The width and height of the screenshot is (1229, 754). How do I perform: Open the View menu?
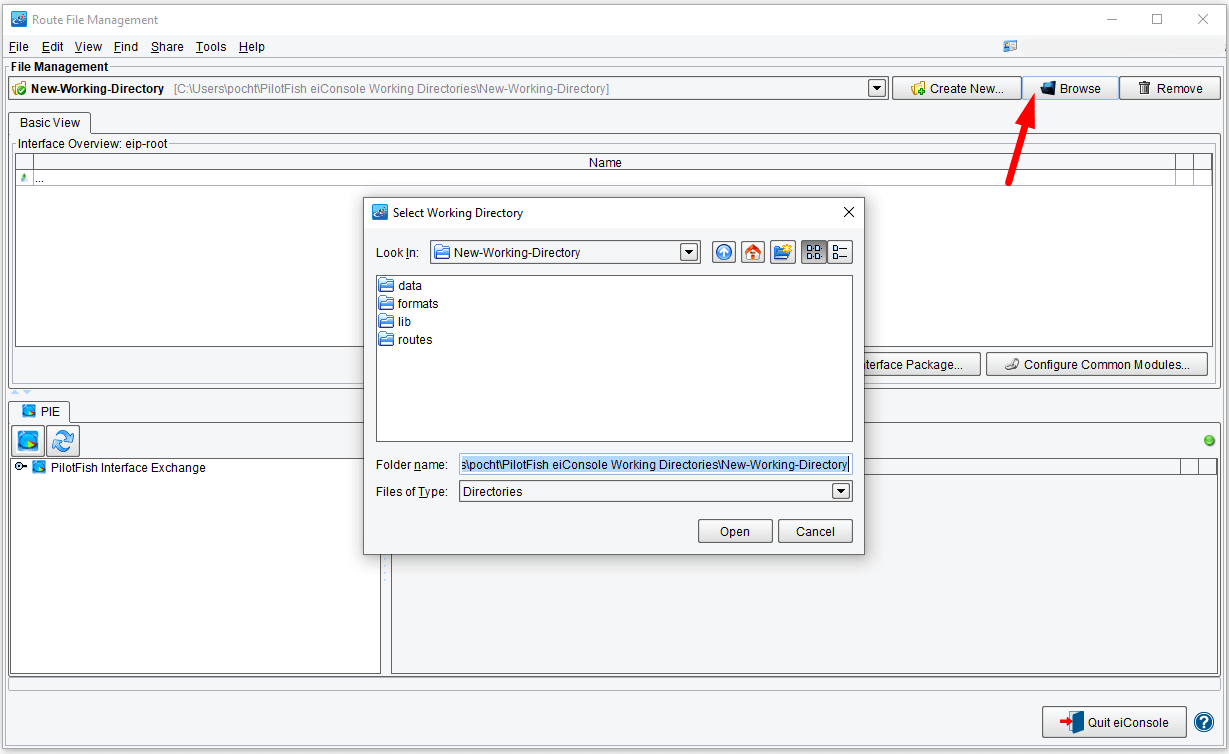click(88, 47)
